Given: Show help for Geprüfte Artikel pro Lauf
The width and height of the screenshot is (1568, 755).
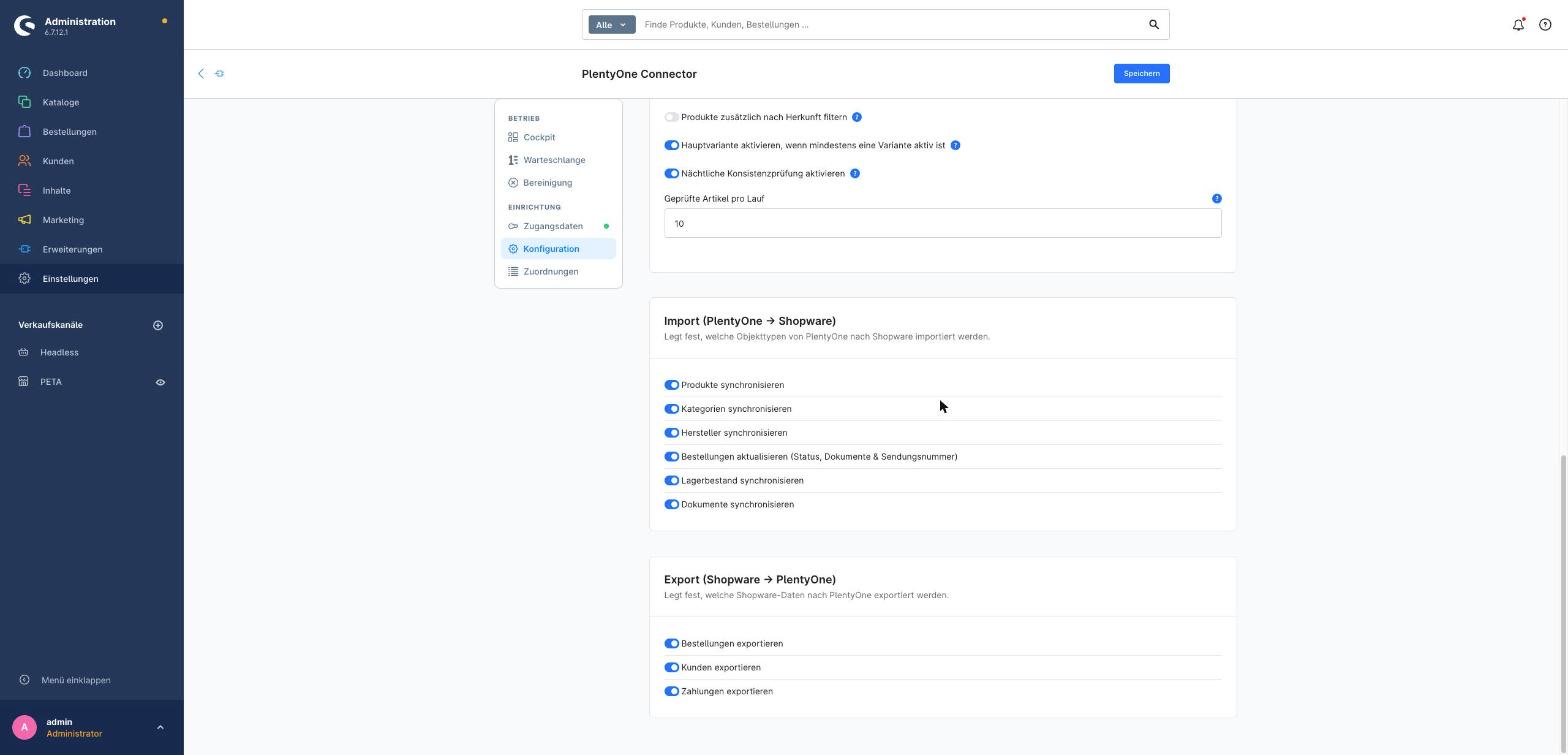Looking at the screenshot, I should click(1217, 199).
